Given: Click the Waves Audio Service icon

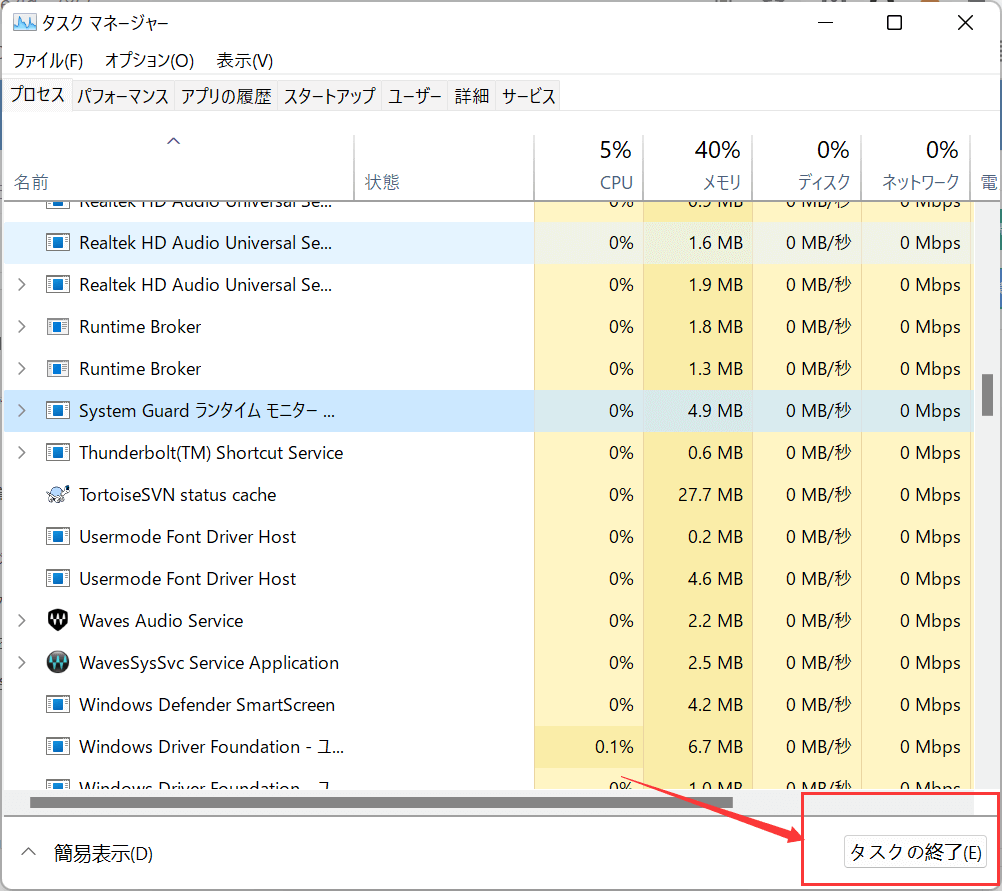Looking at the screenshot, I should (x=58, y=620).
